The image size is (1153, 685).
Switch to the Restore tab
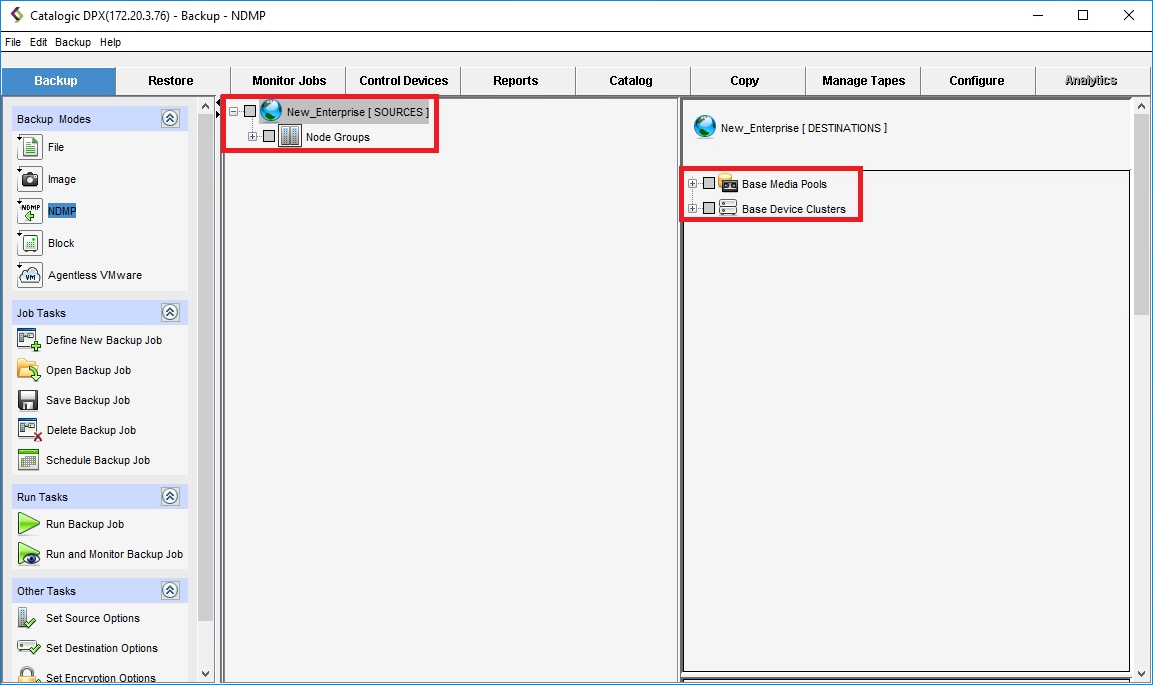[x=171, y=81]
